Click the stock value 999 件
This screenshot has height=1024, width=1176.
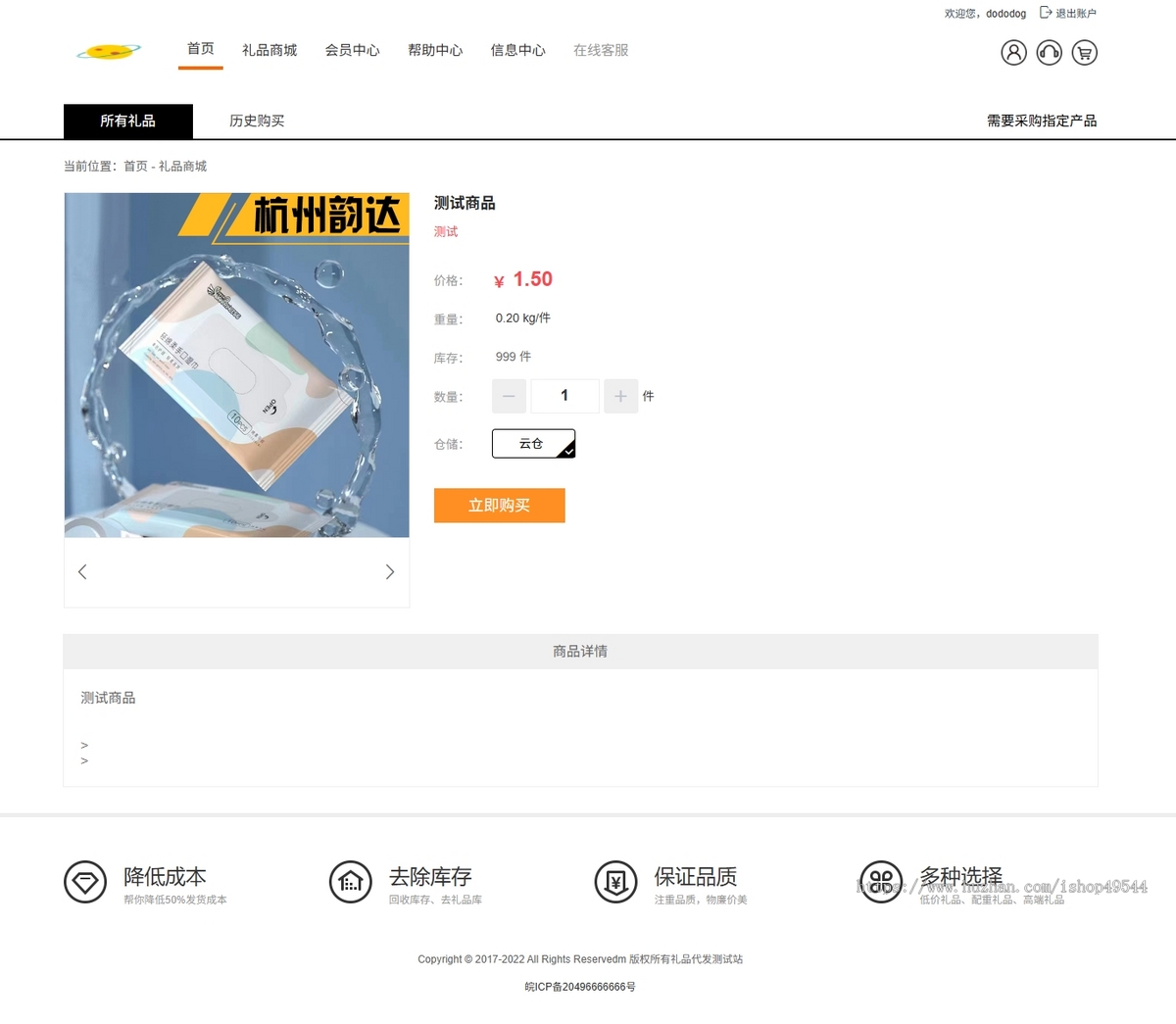click(514, 357)
